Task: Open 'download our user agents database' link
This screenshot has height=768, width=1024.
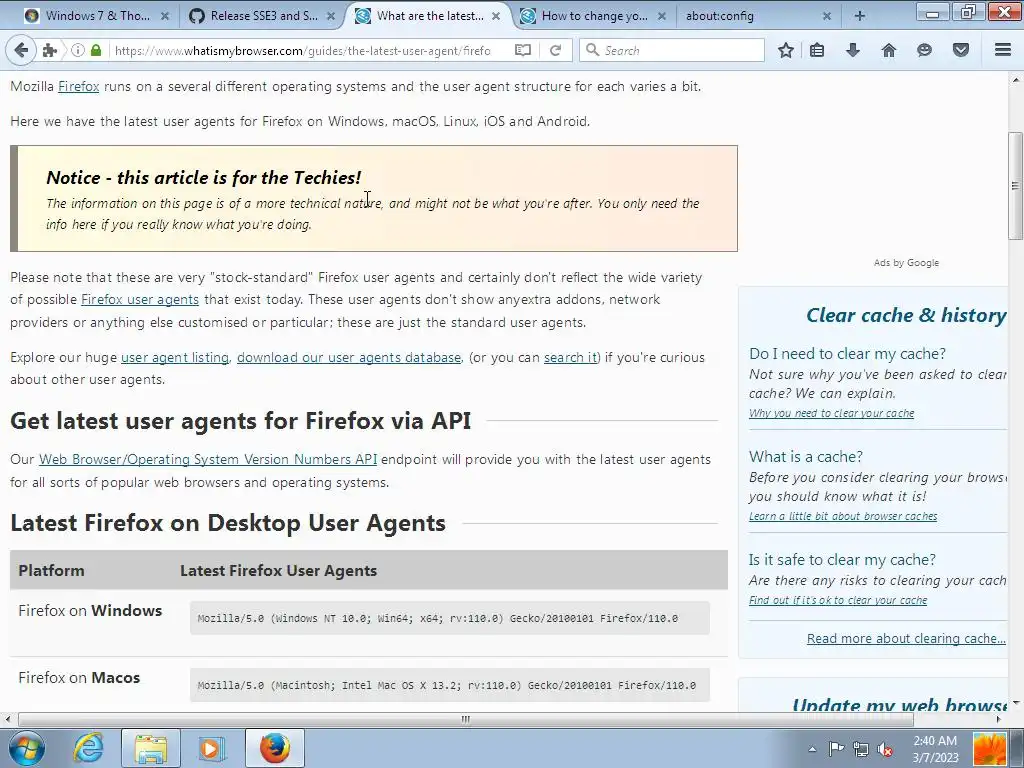Action: [349, 358]
